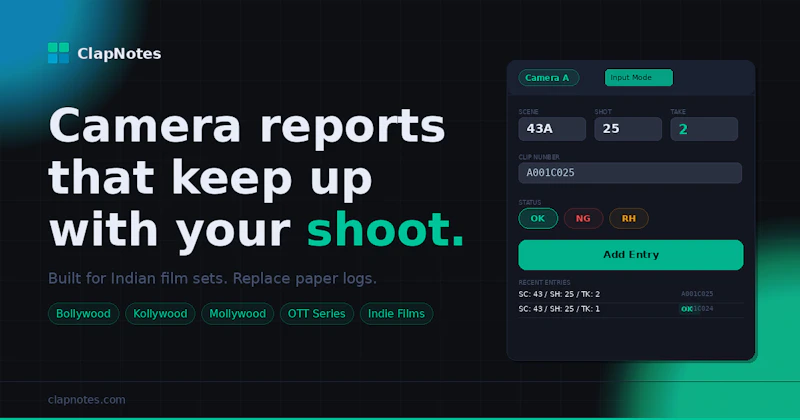Click the RECENT ENTRIES heading

(x=544, y=282)
